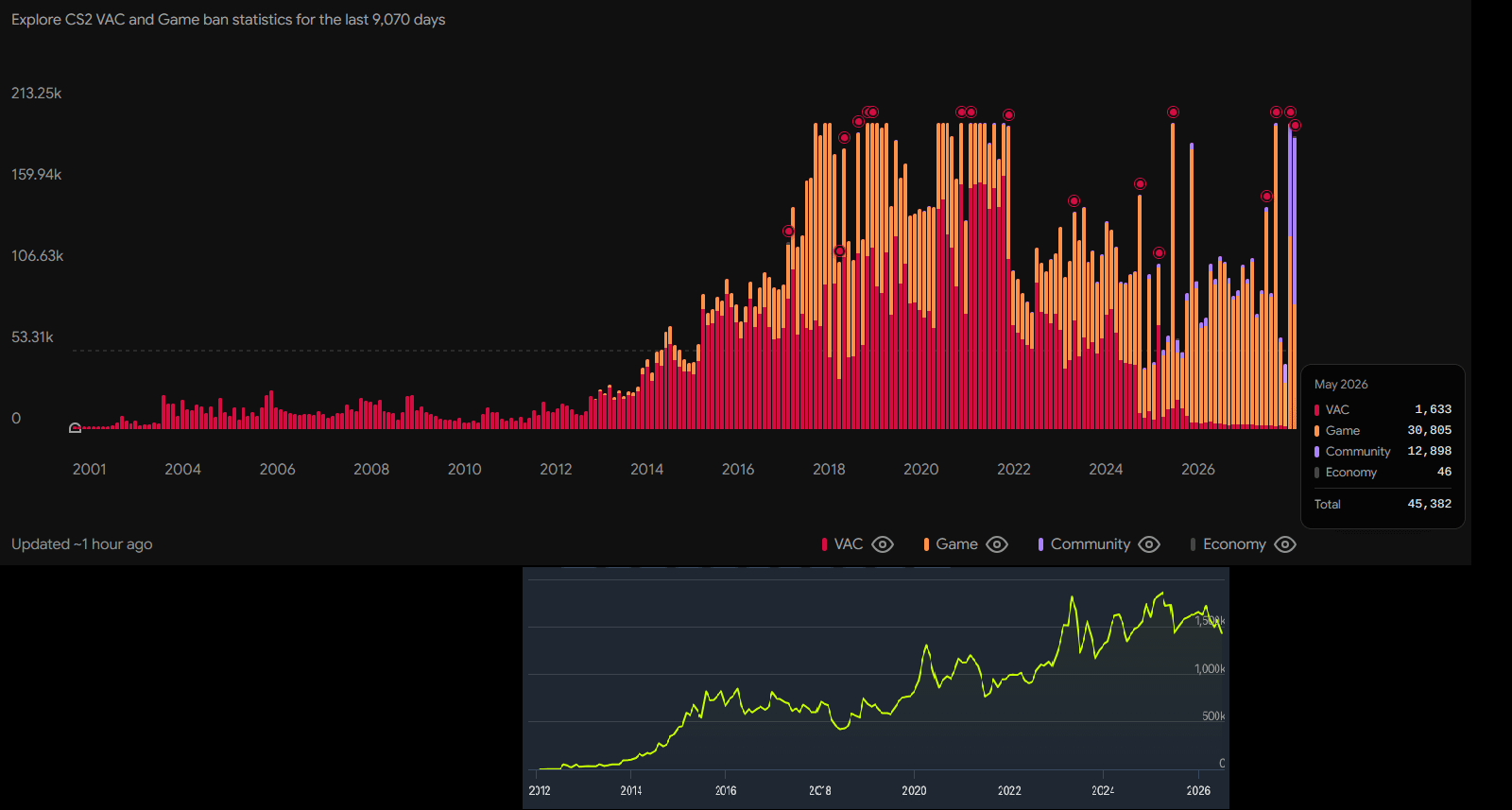Click the 500k label on the lower line chart

(x=1213, y=716)
